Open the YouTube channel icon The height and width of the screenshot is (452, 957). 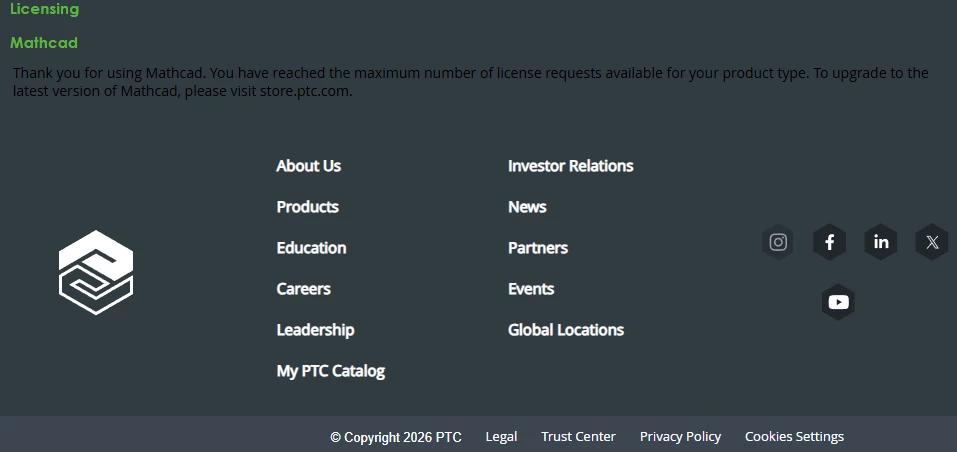(x=838, y=302)
